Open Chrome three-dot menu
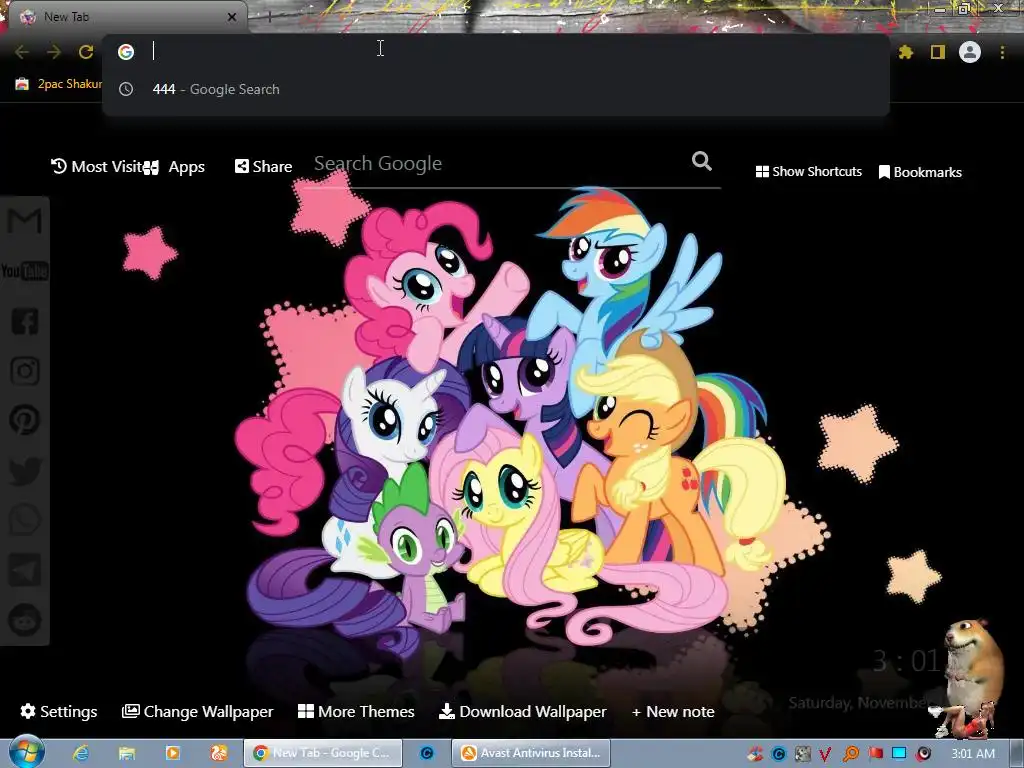The image size is (1024, 768). click(1002, 52)
